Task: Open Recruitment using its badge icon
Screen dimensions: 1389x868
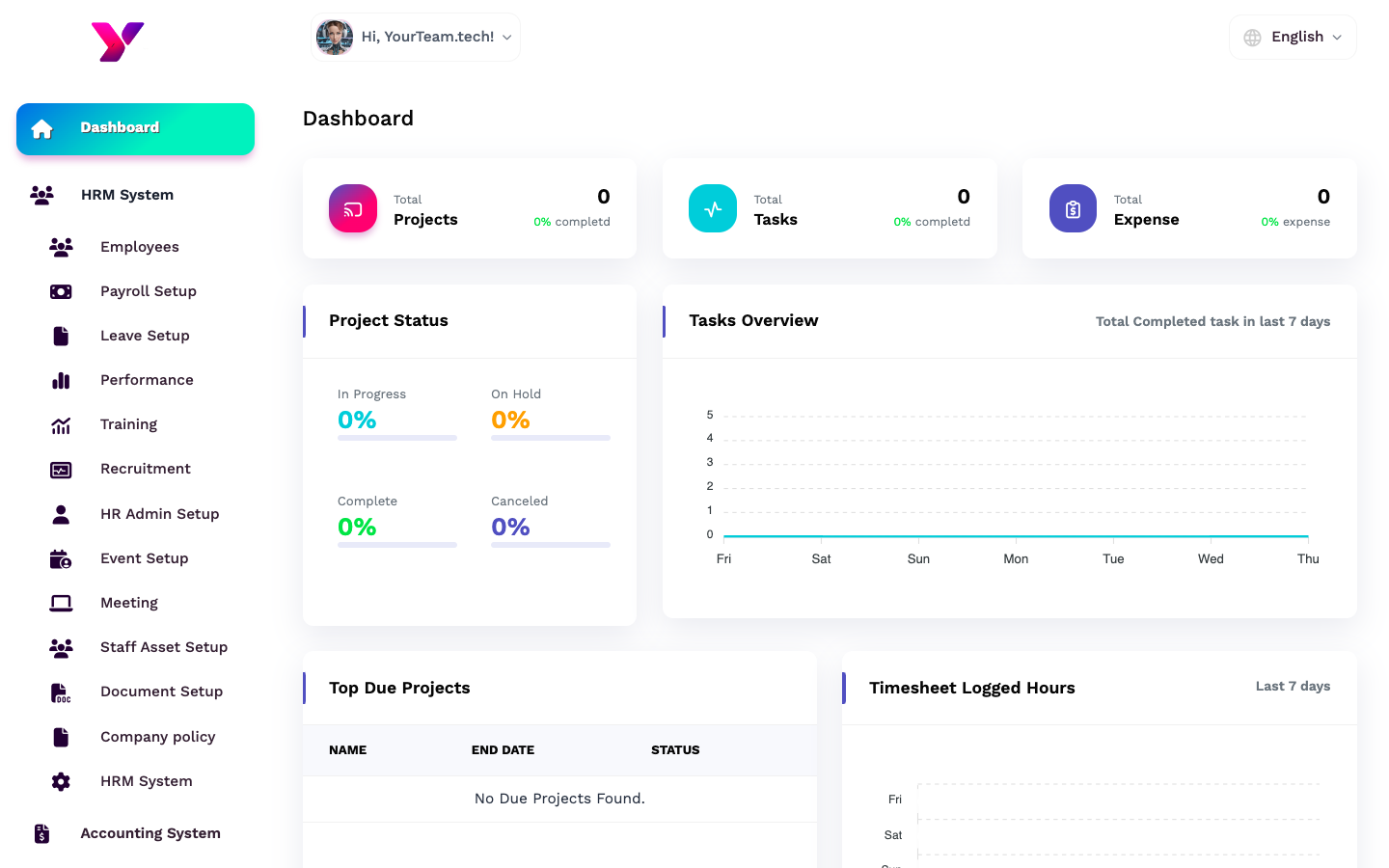Action: tap(61, 469)
